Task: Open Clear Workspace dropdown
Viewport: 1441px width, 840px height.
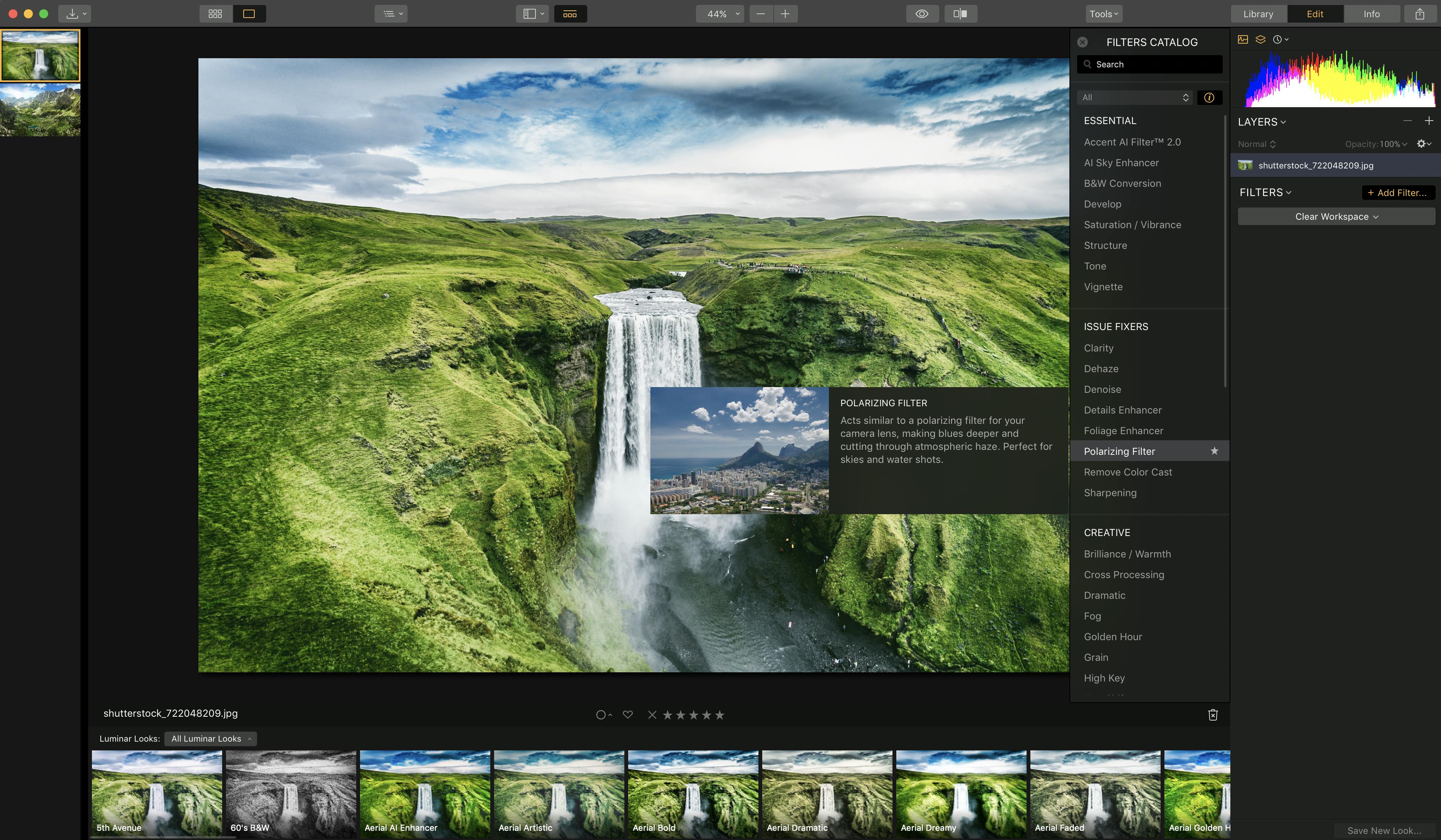Action: tap(1336, 217)
